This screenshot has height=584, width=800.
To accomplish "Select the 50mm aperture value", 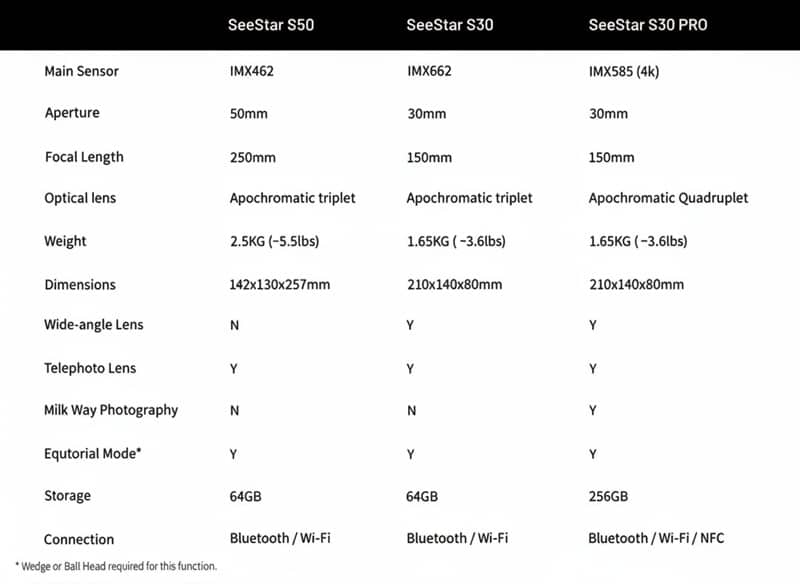I will [249, 114].
